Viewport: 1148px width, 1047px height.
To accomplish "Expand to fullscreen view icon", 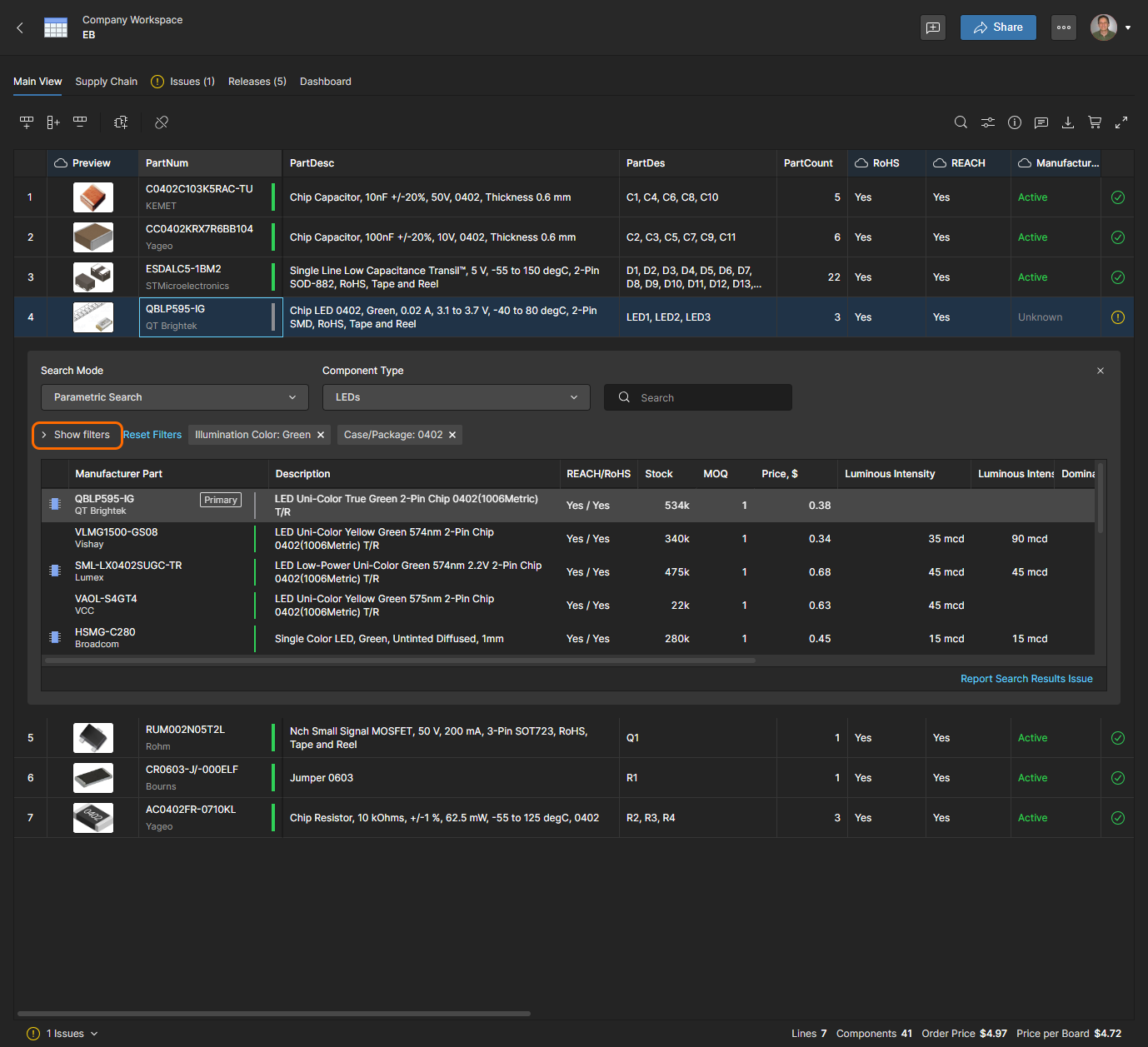I will [1121, 122].
